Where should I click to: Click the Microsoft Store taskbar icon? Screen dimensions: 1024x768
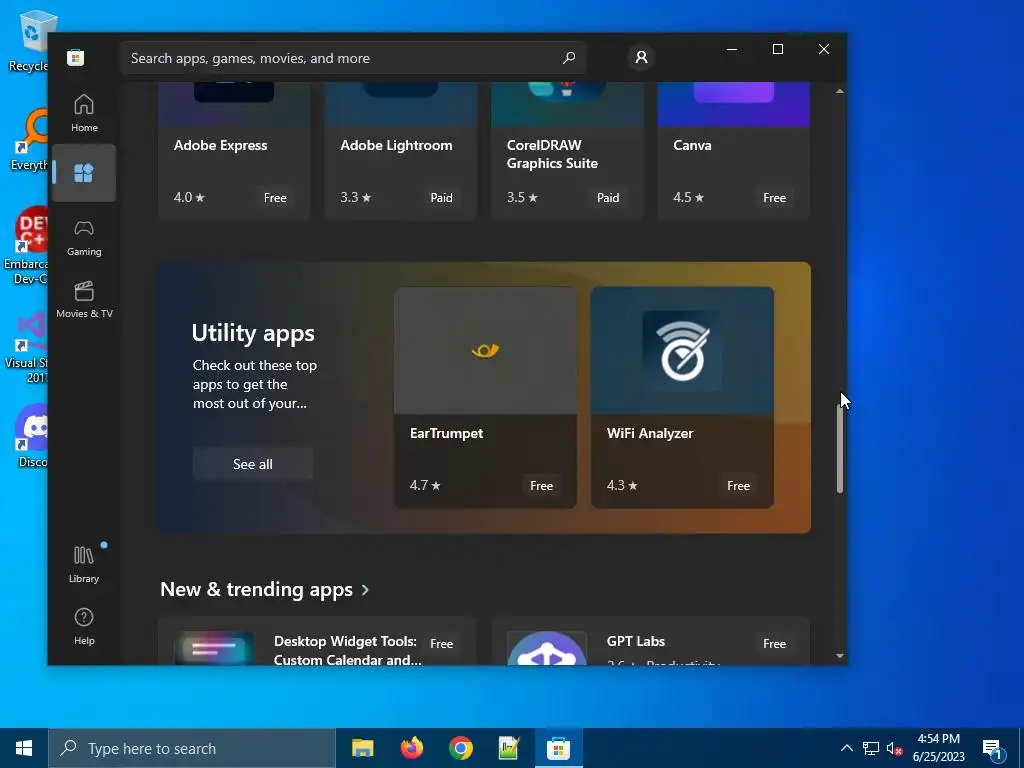pos(558,748)
